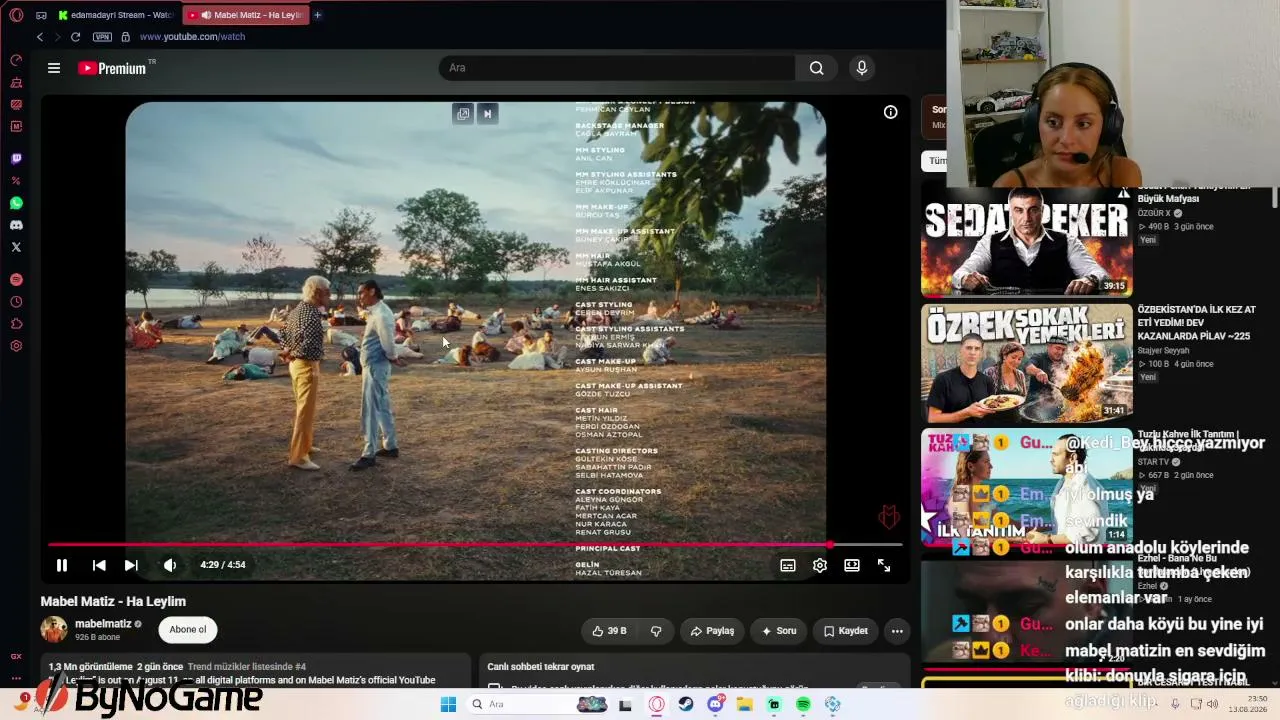Select the Mabel Matiz - Ha Leylim tab

click(246, 15)
